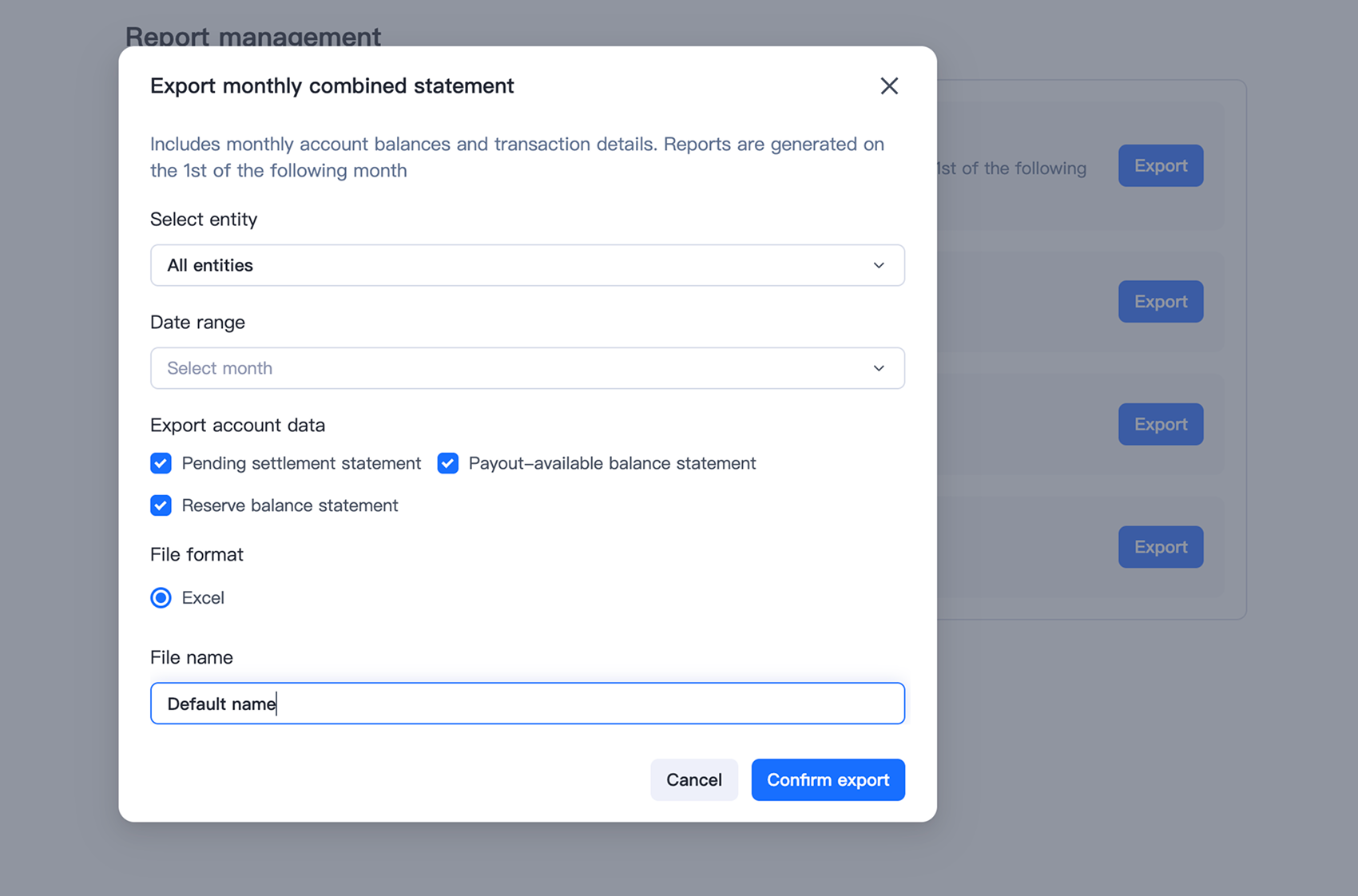Click Confirm export button
Screen dimensions: 1358x896
coord(828,779)
